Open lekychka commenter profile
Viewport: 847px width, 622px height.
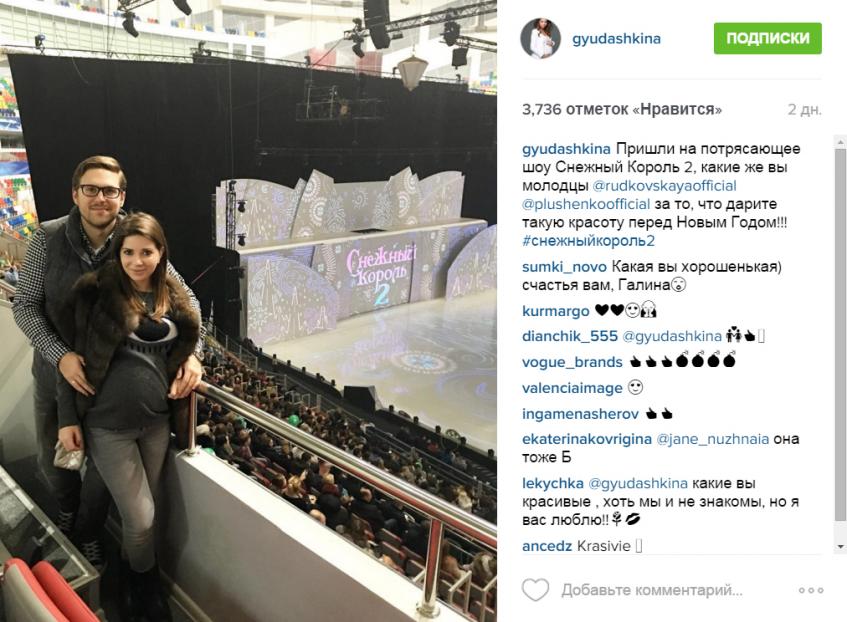click(x=553, y=483)
